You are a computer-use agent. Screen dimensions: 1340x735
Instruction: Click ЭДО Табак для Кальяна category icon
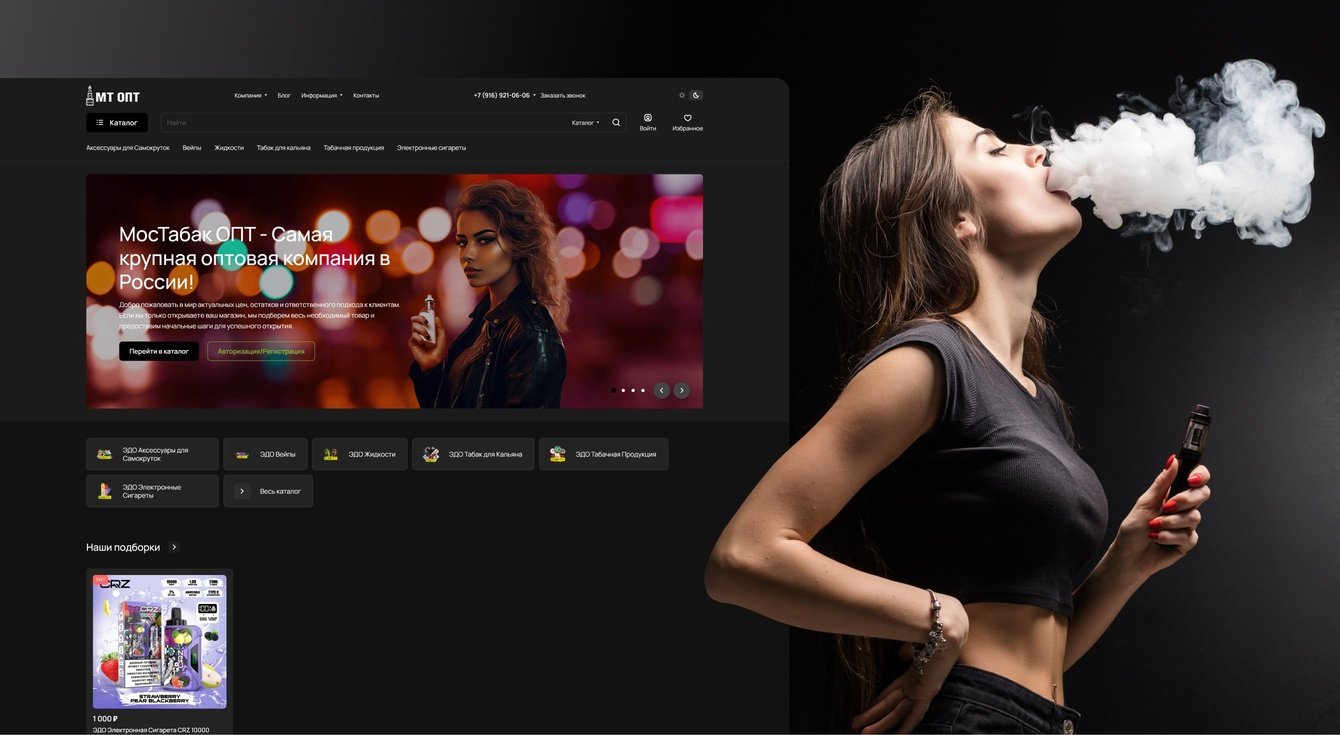tap(430, 454)
